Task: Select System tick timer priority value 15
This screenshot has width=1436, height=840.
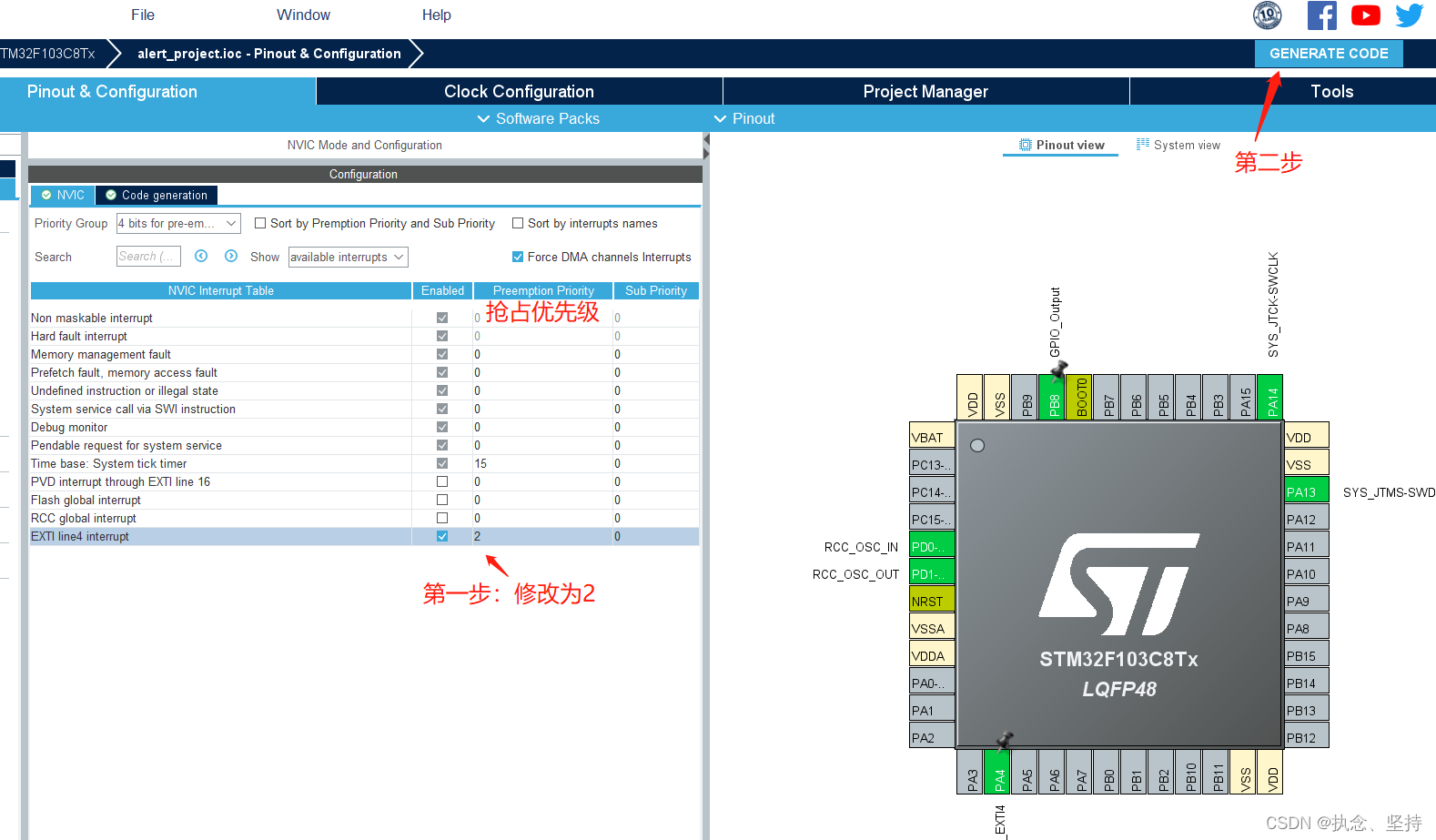Action: tap(543, 463)
